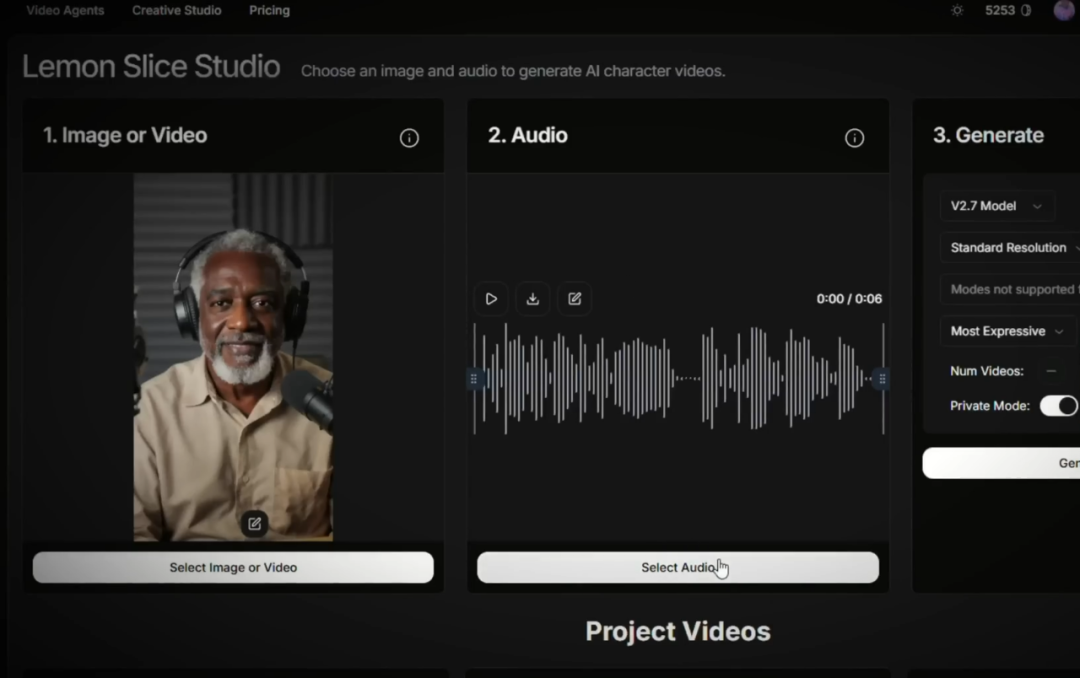Open the Standard Resolution dropdown

(1010, 248)
